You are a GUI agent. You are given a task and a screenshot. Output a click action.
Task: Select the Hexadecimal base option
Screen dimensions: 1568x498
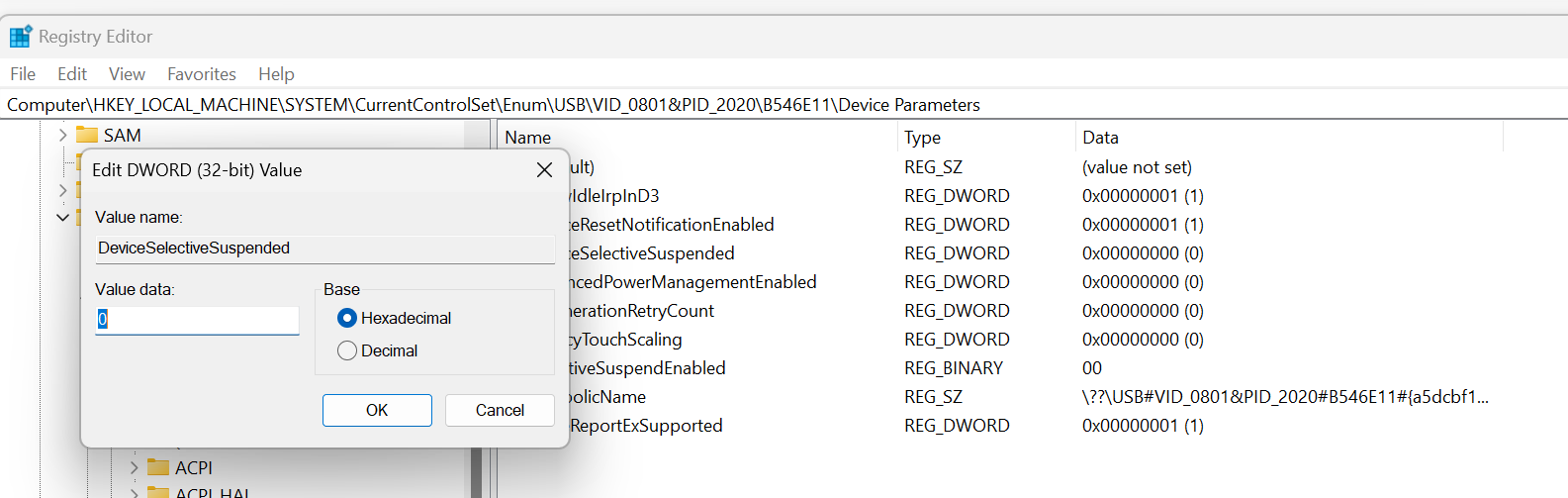pyautogui.click(x=347, y=318)
